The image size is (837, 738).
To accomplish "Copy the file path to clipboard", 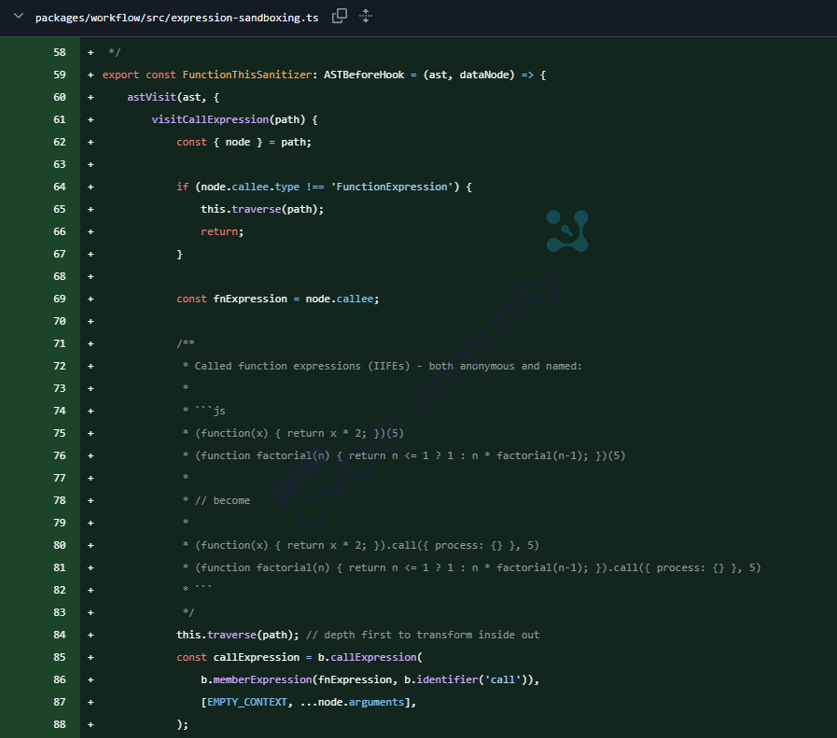I will tap(339, 16).
